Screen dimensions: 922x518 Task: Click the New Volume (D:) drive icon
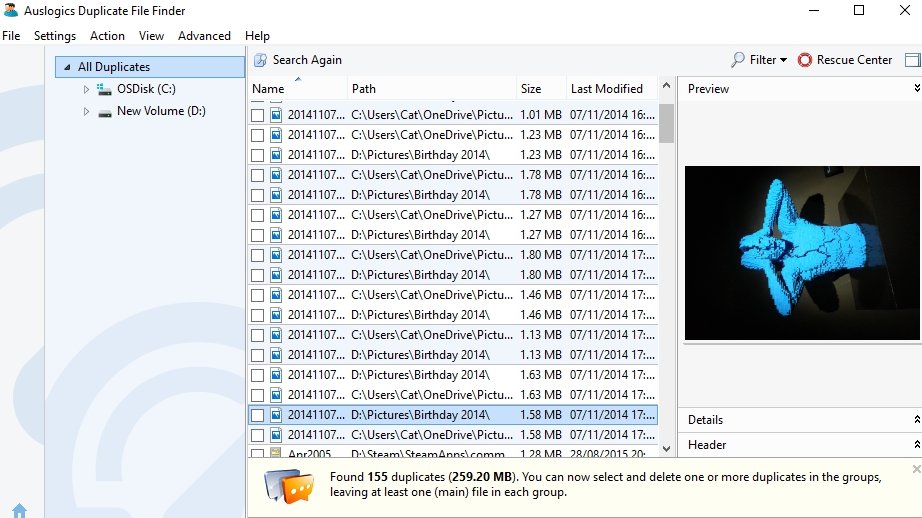click(x=105, y=112)
